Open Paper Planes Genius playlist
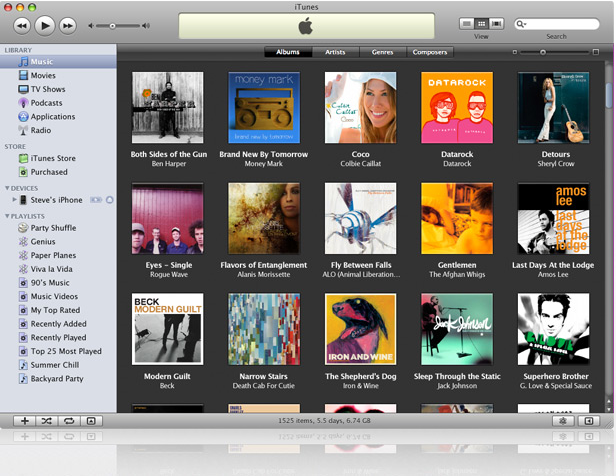Screen dimensions: 616x476 click(58, 255)
